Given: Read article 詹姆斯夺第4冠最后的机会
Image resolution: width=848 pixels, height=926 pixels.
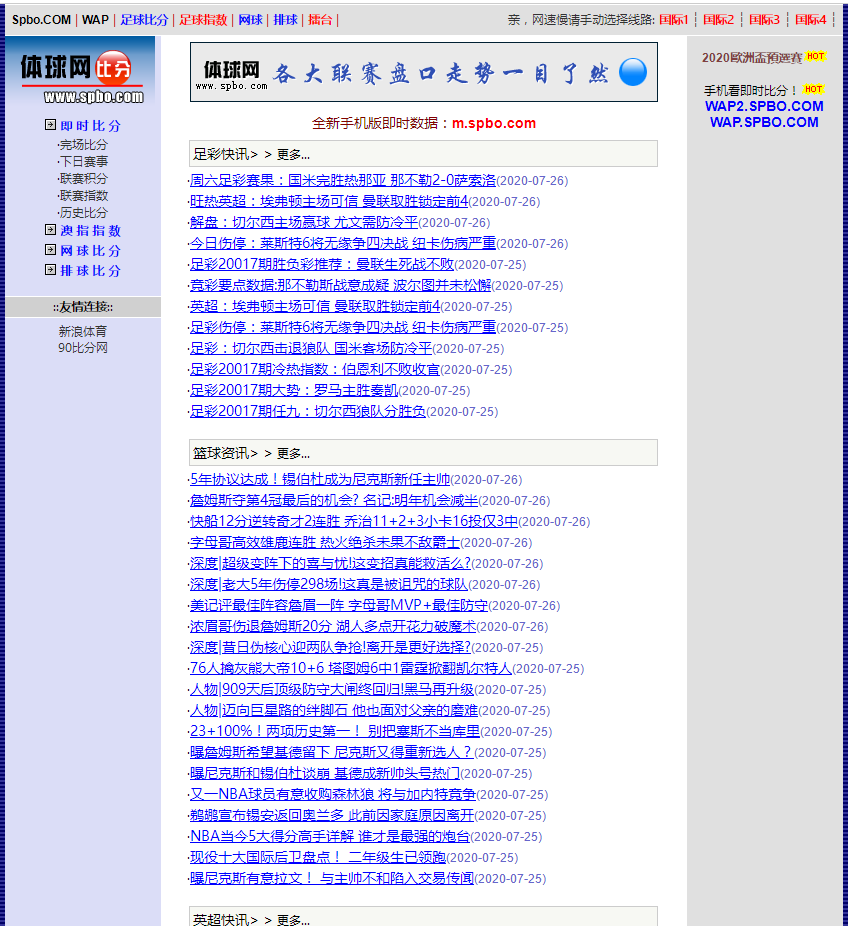Looking at the screenshot, I should [x=334, y=500].
